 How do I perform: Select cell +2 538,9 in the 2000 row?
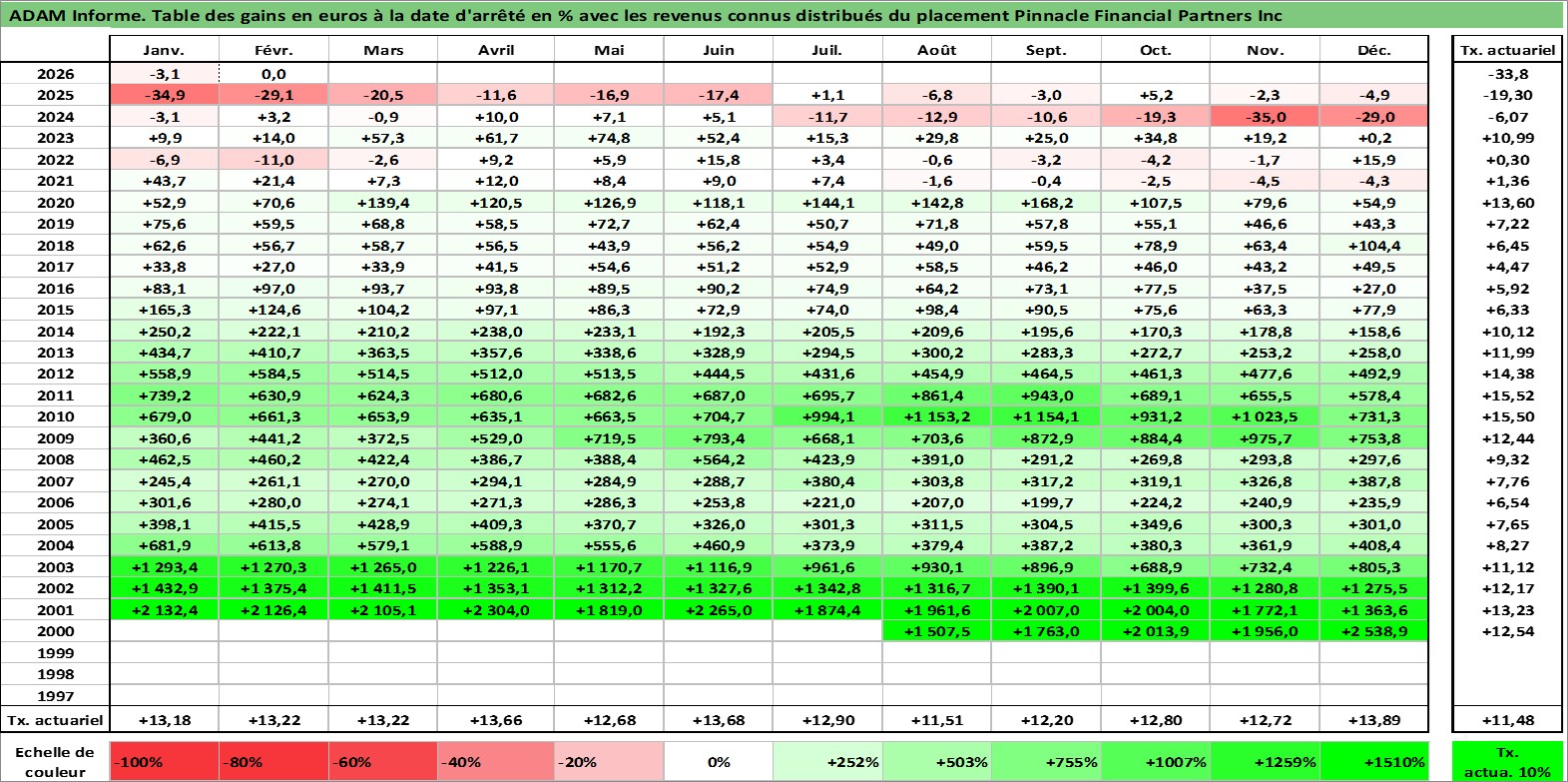coord(1373,631)
